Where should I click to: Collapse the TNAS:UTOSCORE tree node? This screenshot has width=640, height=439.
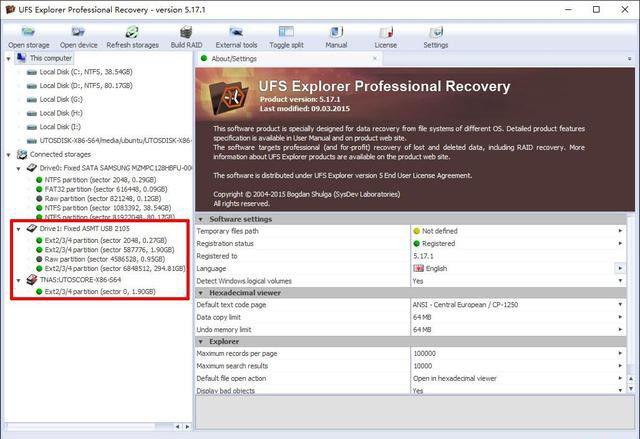(18, 280)
